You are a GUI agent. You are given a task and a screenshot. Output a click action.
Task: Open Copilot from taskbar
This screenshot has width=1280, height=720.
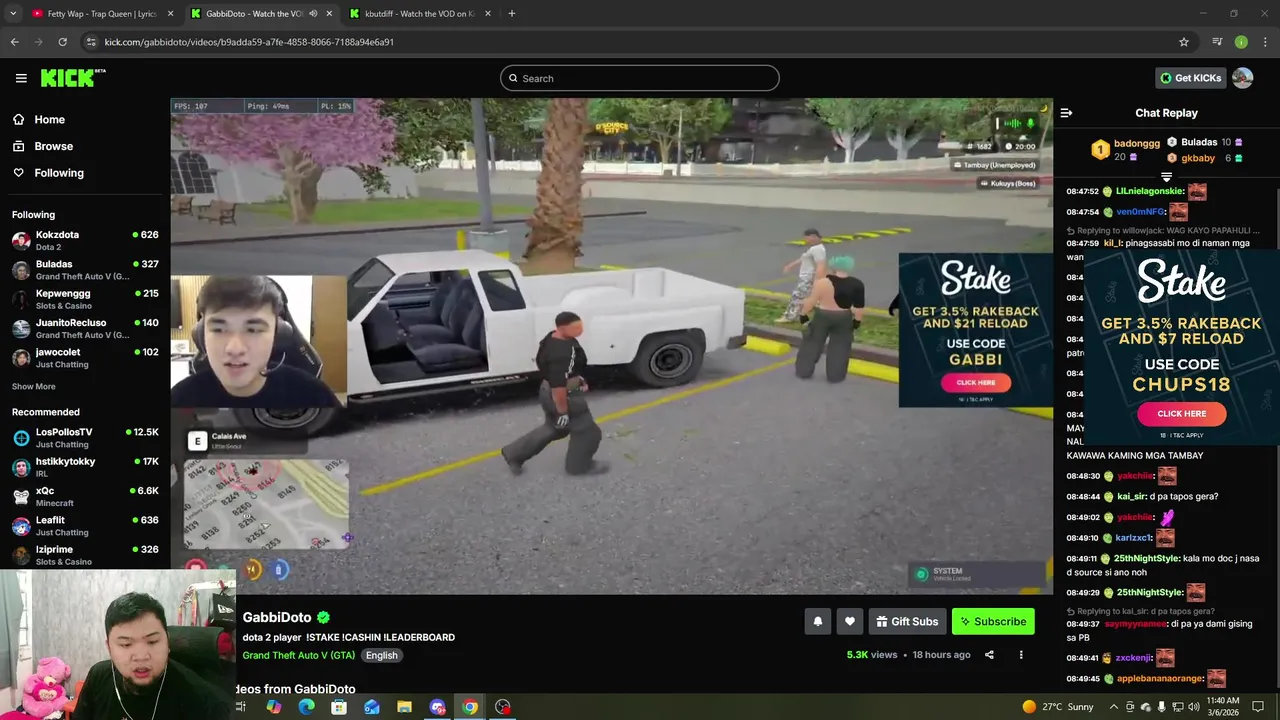pos(273,707)
